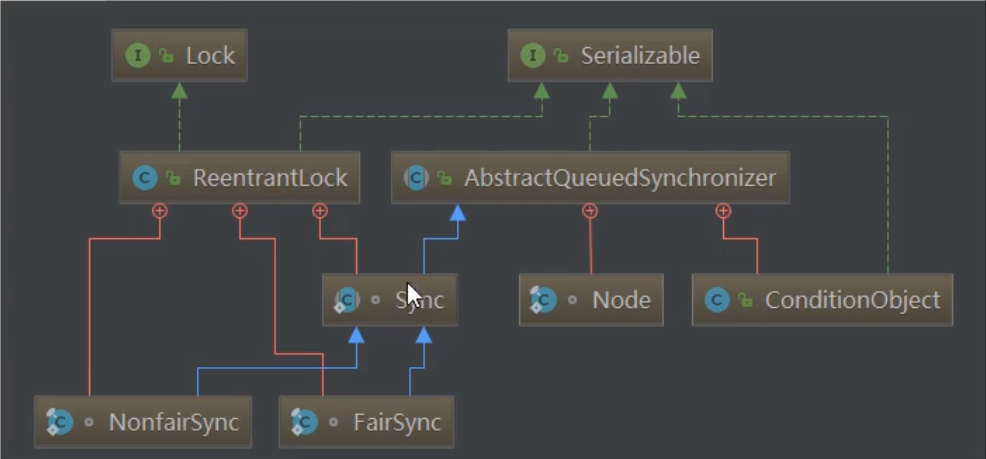Click the class icon on NonfairSync

[60, 422]
